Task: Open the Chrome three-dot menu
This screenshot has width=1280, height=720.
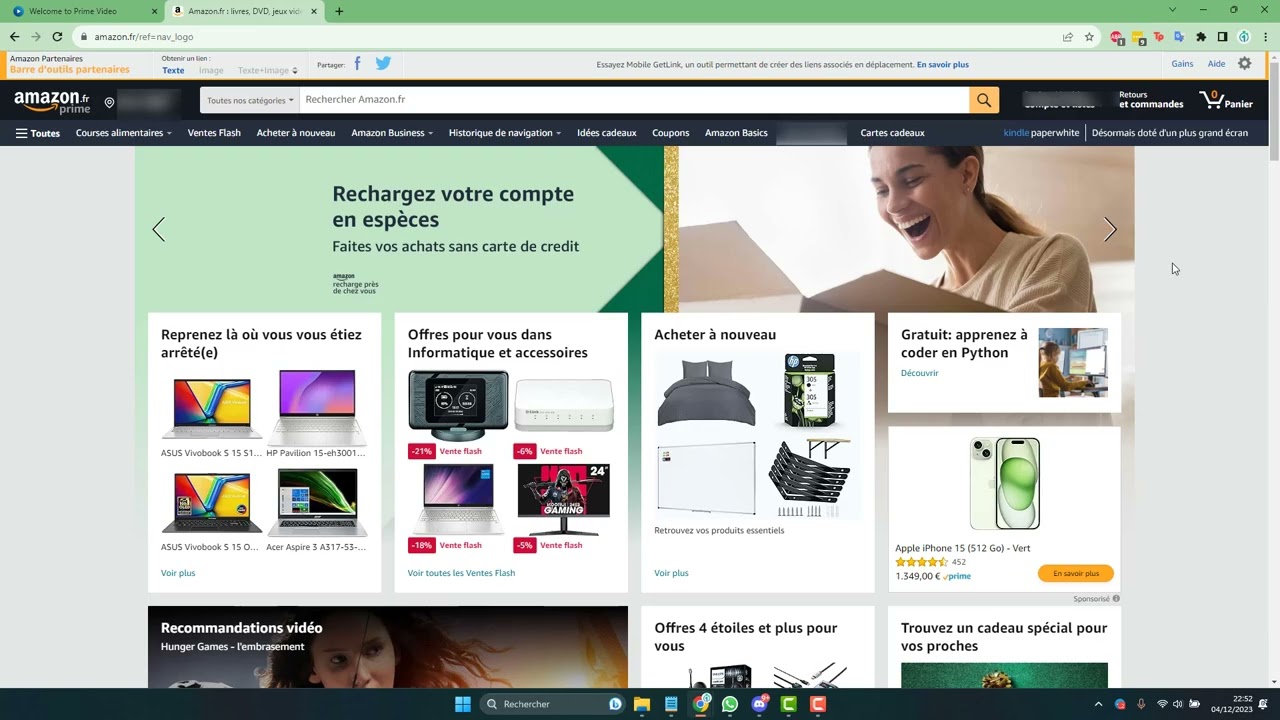Action: (1265, 37)
